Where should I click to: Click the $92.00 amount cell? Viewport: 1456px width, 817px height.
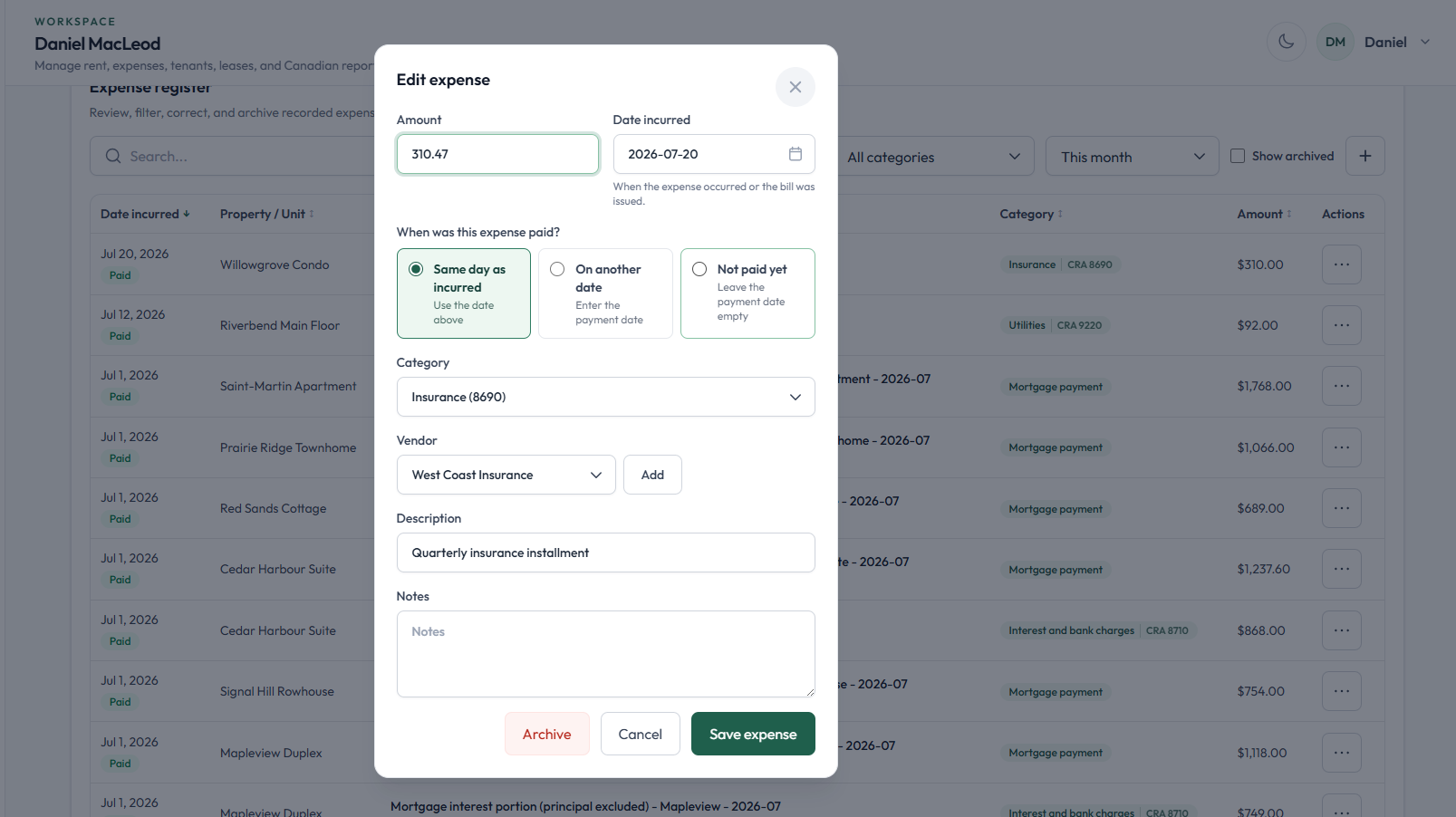tap(1258, 325)
